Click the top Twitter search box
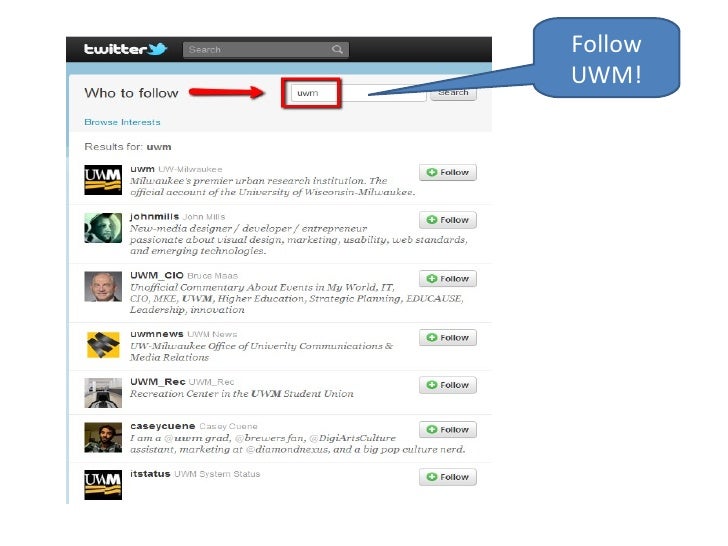This screenshot has width=728, height=546. pos(266,49)
